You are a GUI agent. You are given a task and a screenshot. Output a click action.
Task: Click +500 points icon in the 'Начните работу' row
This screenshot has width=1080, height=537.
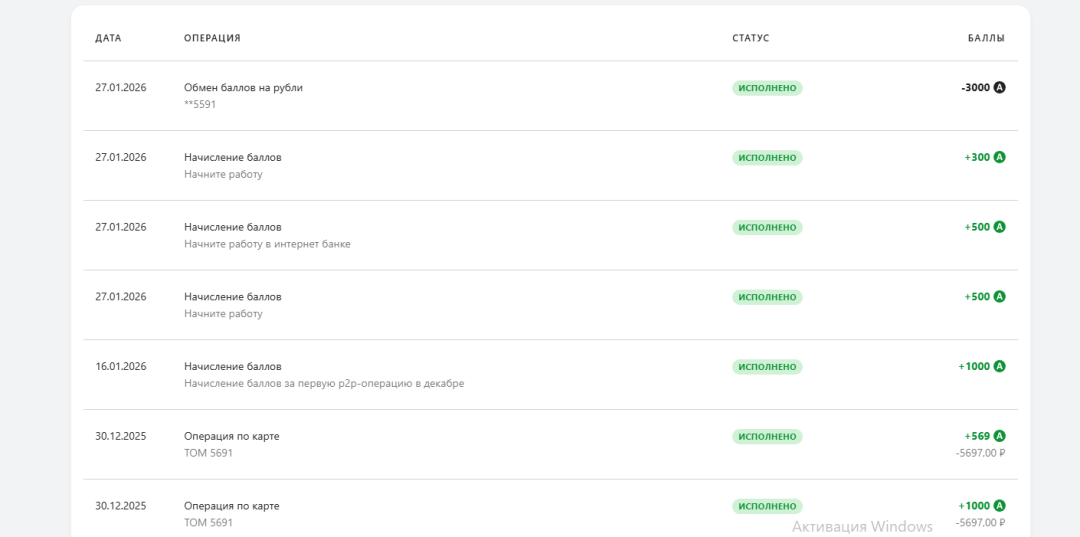coord(999,297)
